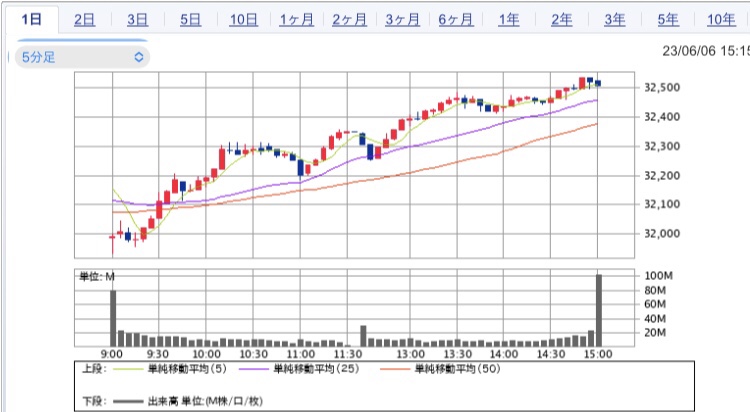Viewport: 750px width, 412px height.
Task: Open the 5分足 interval dropdown
Action: pyautogui.click(x=82, y=57)
